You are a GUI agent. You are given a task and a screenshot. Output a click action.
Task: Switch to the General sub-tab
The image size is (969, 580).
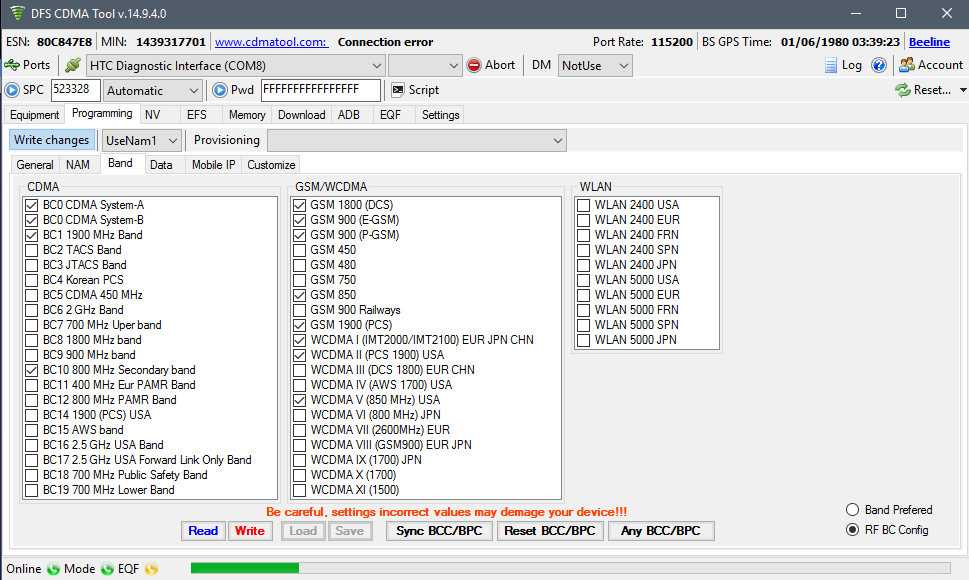pyautogui.click(x=35, y=165)
